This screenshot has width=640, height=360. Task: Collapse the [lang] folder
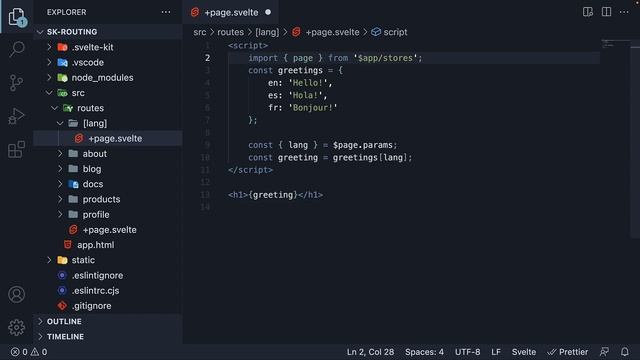click(60, 123)
